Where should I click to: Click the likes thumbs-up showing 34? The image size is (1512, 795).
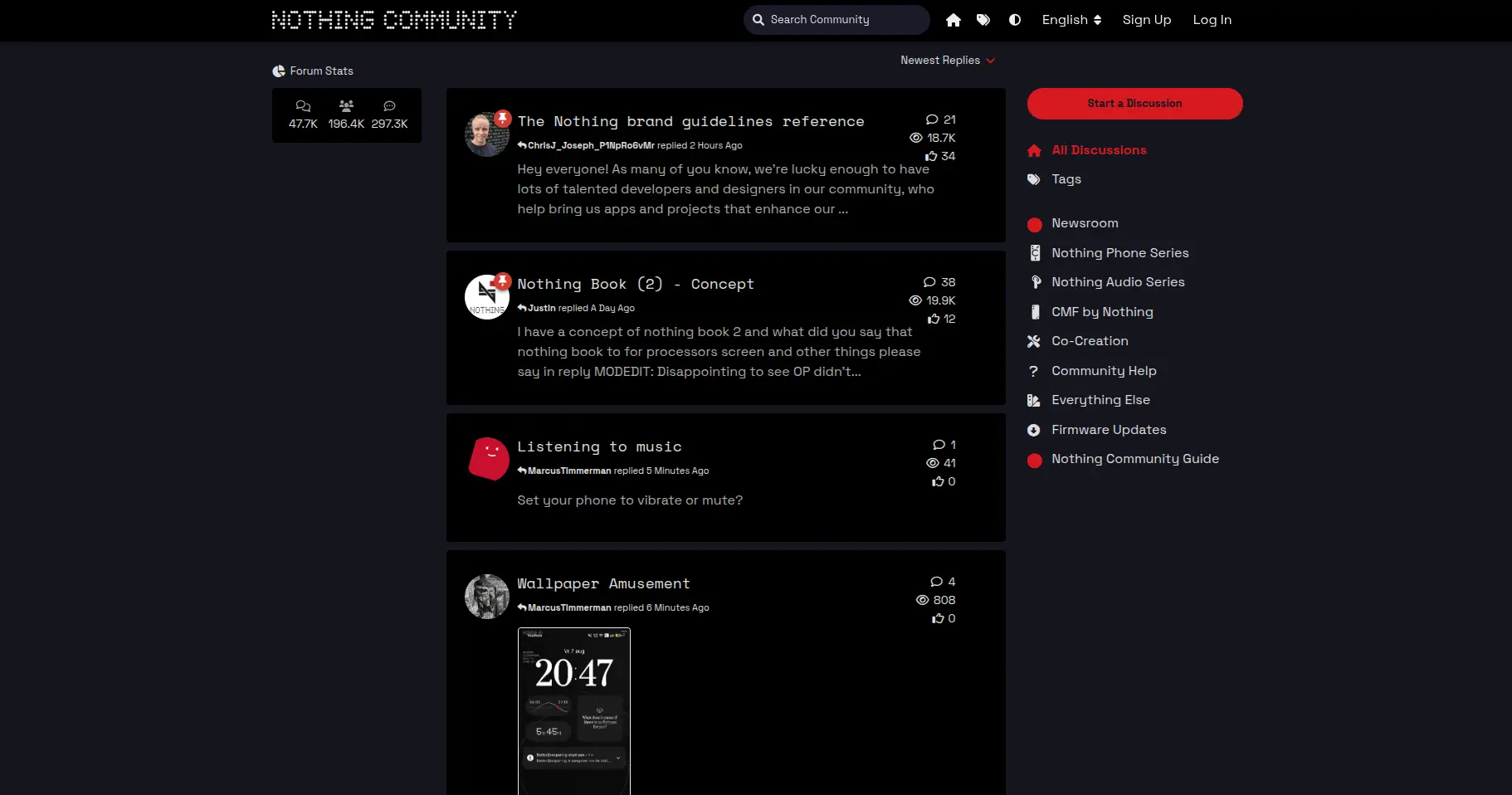[931, 156]
